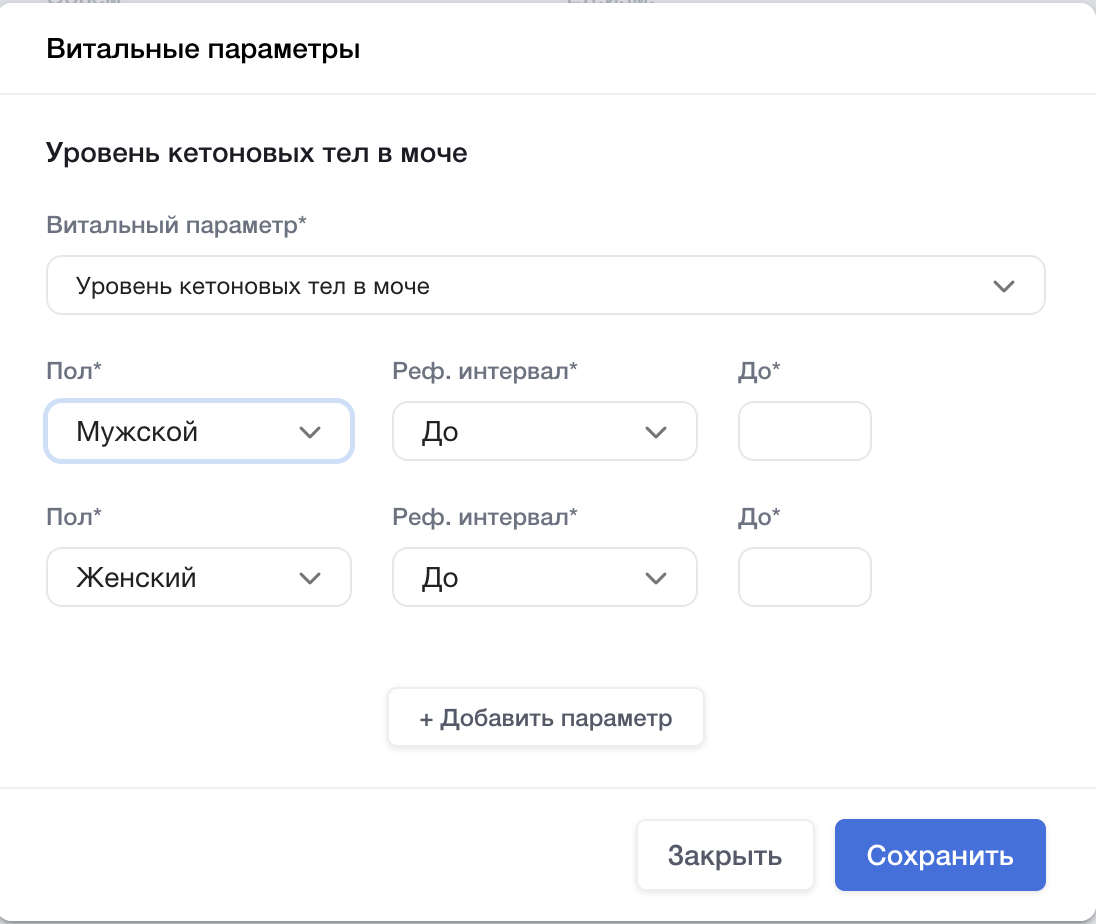
Task: Click the chevron arrow beside Женский
Action: [310, 578]
